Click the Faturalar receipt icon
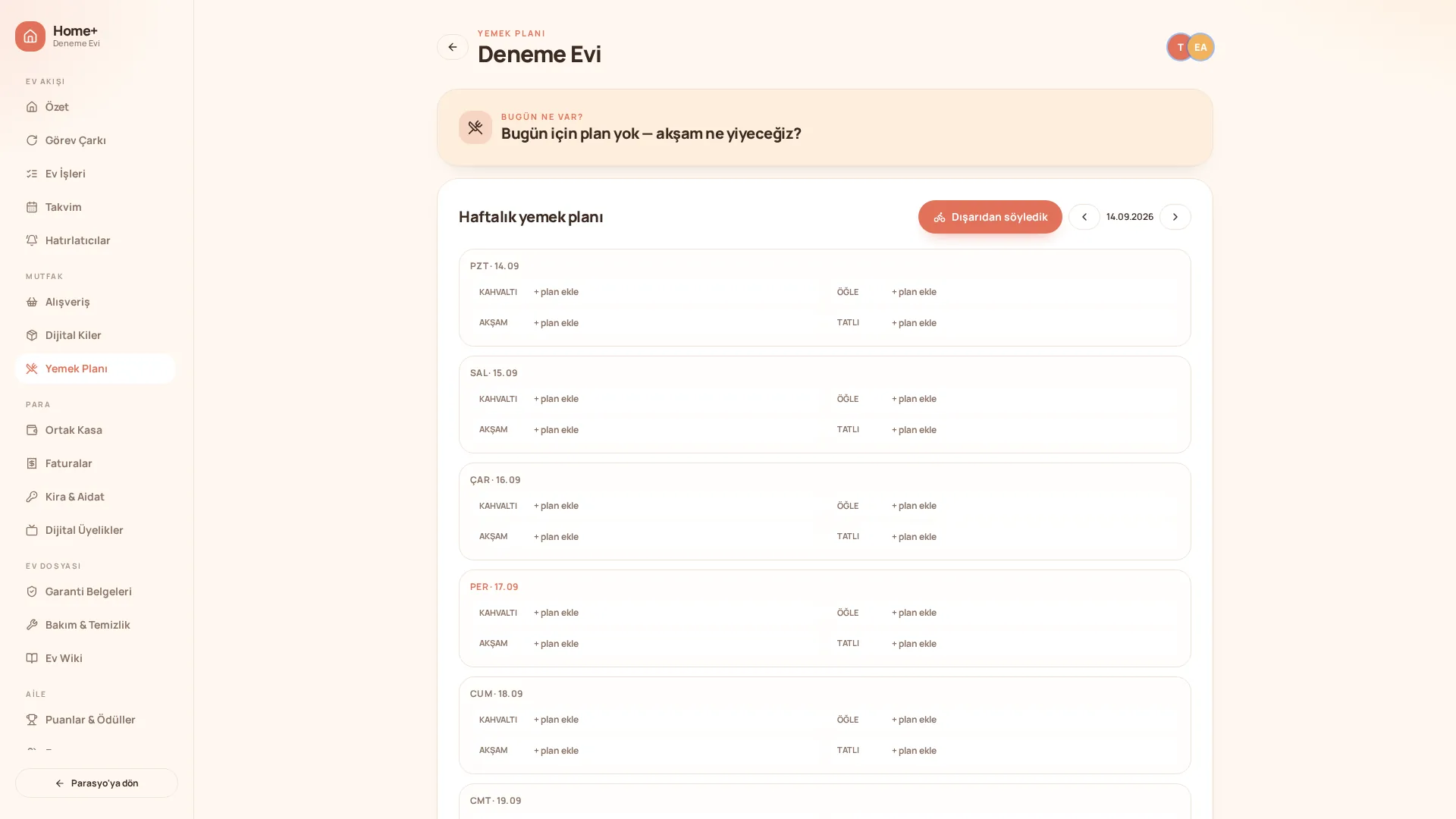 (32, 463)
